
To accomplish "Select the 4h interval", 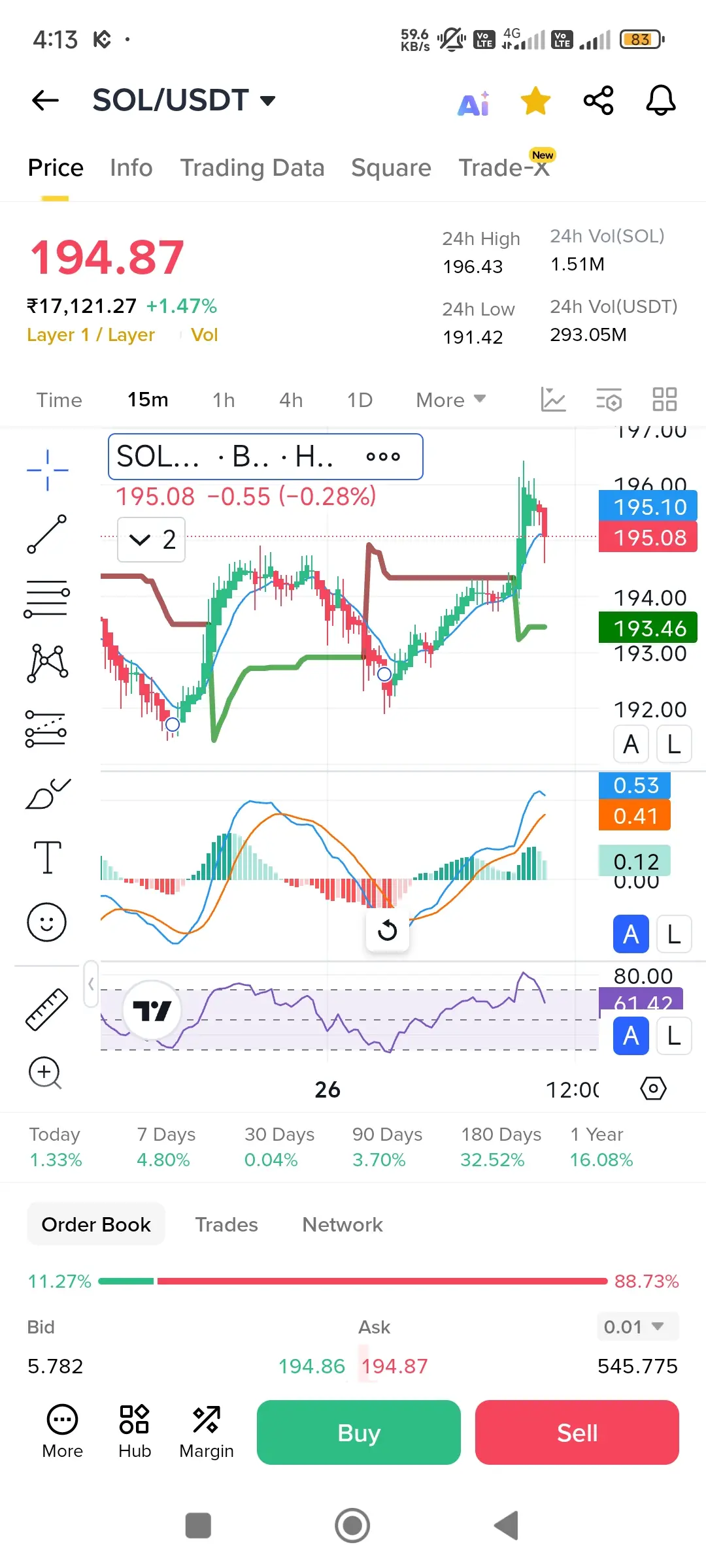I will (x=291, y=400).
